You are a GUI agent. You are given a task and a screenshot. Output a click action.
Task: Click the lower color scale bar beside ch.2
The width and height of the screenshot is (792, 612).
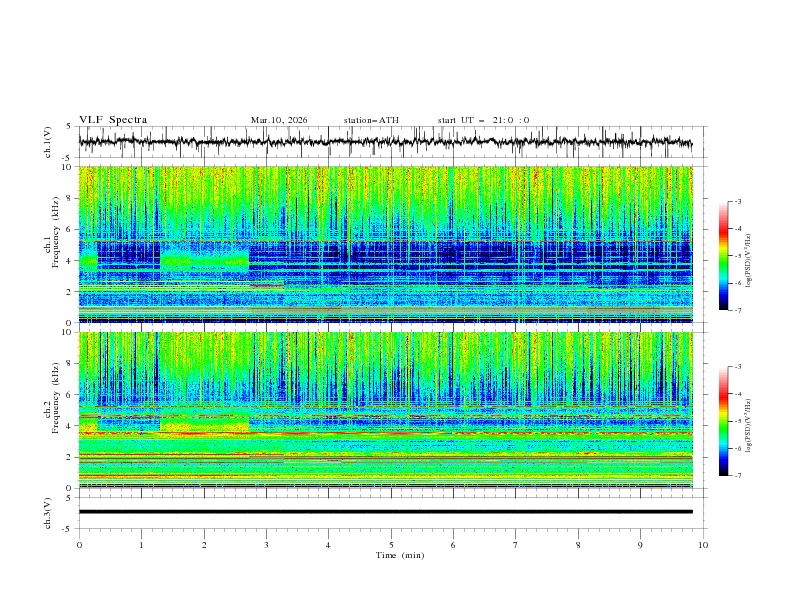pos(723,421)
